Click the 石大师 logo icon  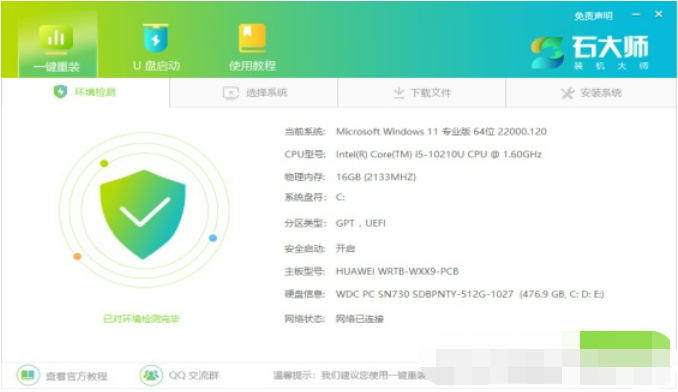(547, 53)
